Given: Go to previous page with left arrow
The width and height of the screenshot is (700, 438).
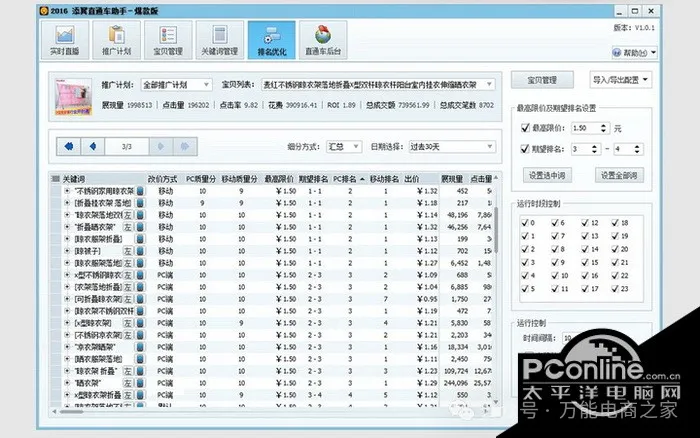Looking at the screenshot, I should point(92,146).
